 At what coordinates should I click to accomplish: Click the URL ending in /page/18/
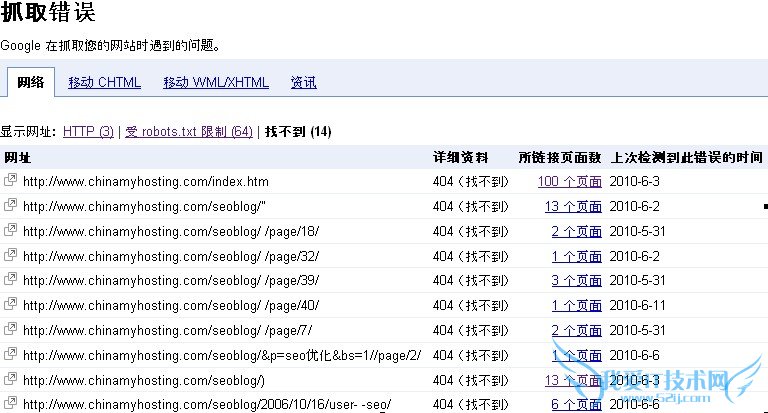click(x=171, y=232)
